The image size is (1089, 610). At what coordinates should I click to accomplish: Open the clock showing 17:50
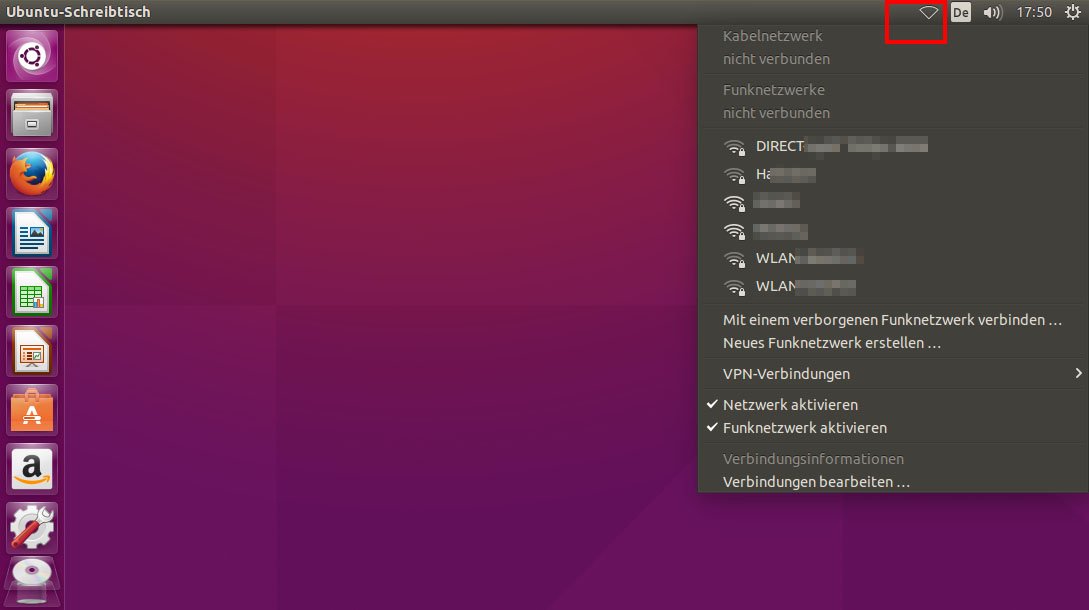click(1034, 13)
